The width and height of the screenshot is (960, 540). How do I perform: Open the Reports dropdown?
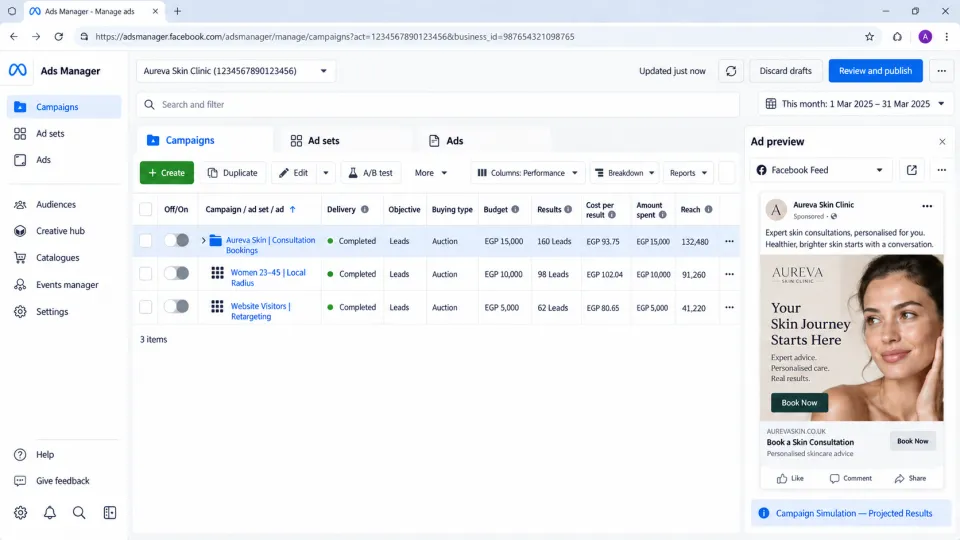pos(688,173)
